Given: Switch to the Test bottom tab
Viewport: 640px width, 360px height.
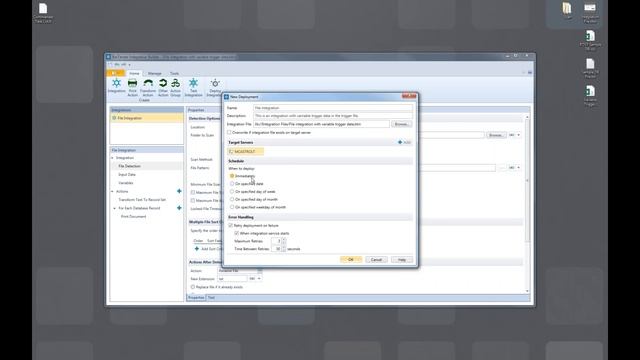Looking at the screenshot, I should click(211, 298).
